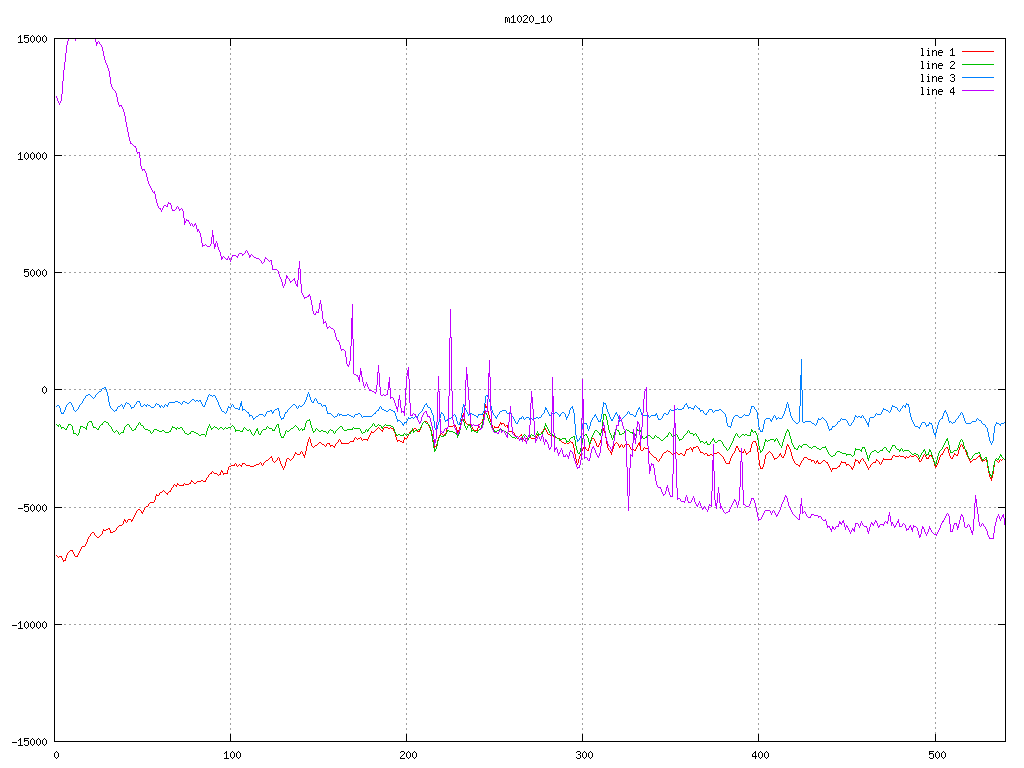Click the tall blue spike peak above zero
Viewport: 1024px width, 768px height.
(801, 362)
